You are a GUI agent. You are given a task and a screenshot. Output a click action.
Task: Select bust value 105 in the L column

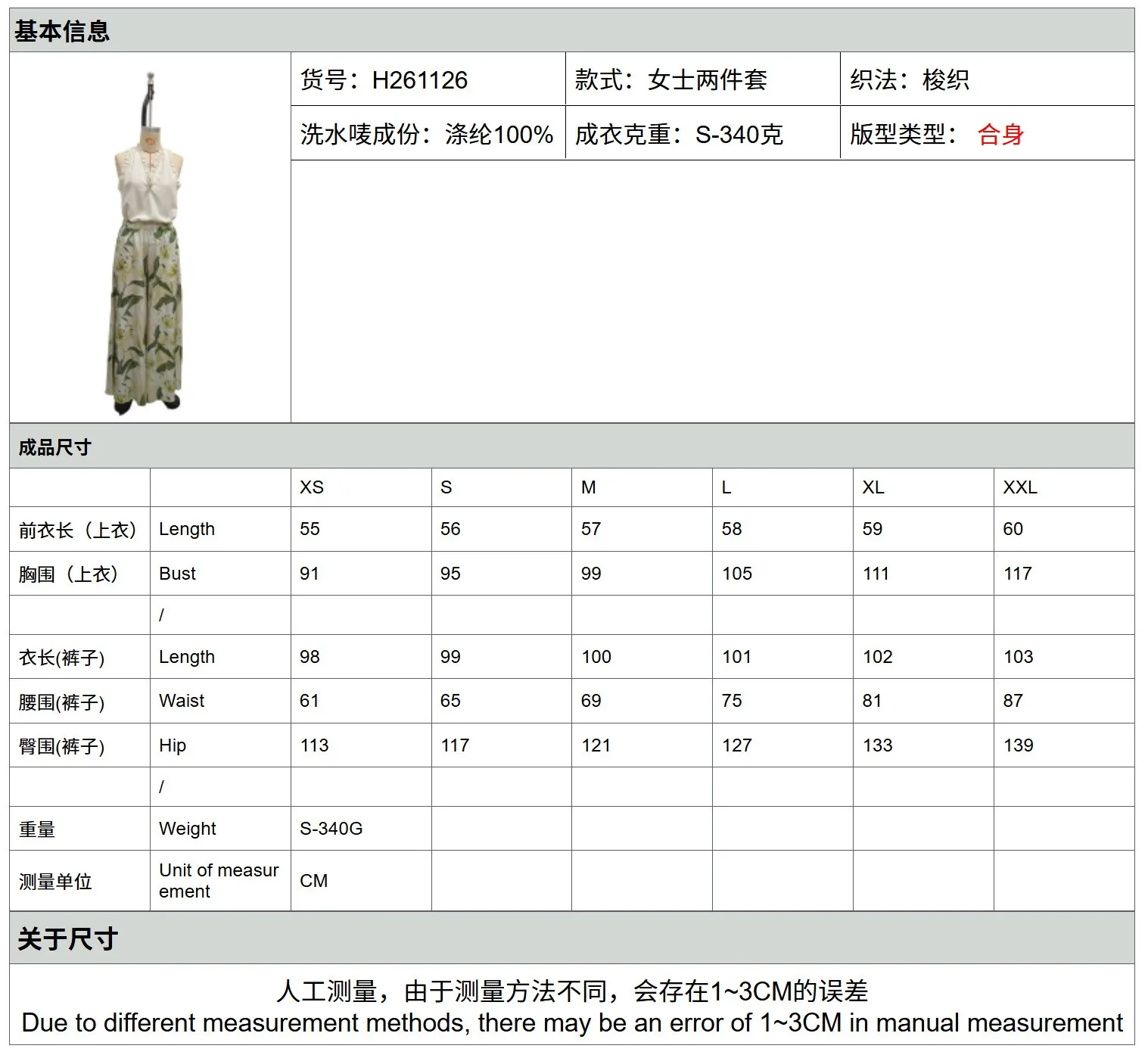click(x=782, y=574)
